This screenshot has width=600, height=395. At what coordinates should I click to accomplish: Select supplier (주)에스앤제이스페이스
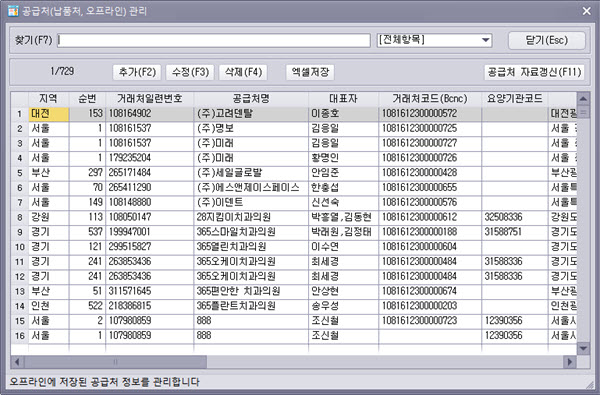pyautogui.click(x=251, y=188)
